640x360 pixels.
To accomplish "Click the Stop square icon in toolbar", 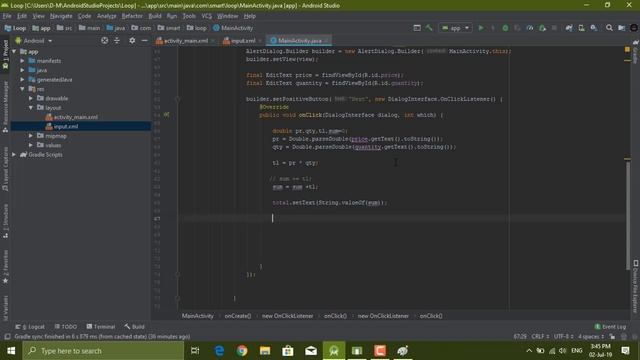I will (x=554, y=28).
